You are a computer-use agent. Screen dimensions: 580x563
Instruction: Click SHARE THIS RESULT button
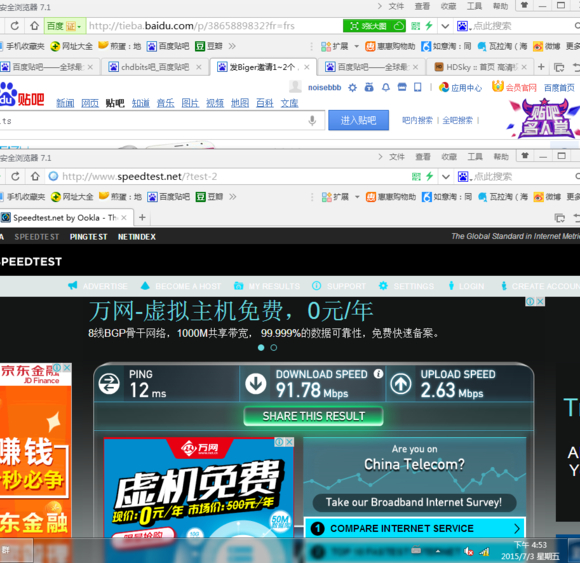click(314, 416)
